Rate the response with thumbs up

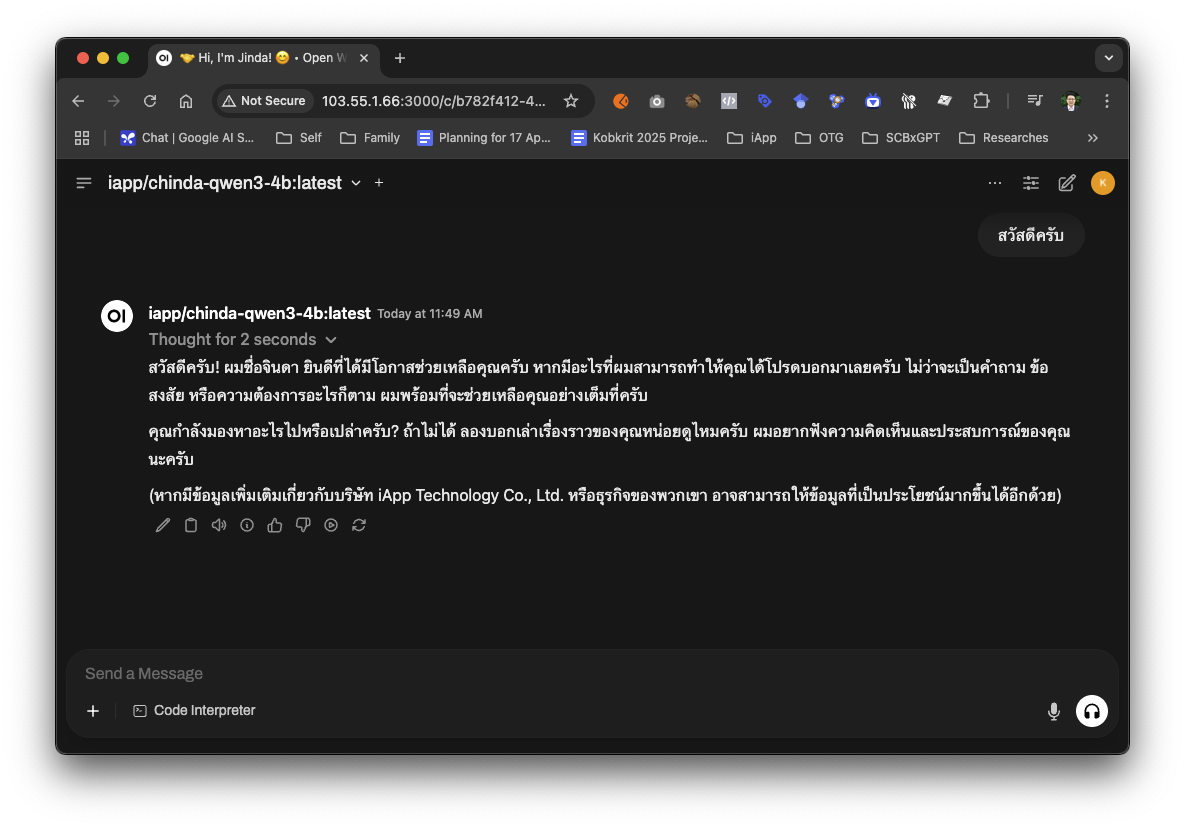point(274,525)
